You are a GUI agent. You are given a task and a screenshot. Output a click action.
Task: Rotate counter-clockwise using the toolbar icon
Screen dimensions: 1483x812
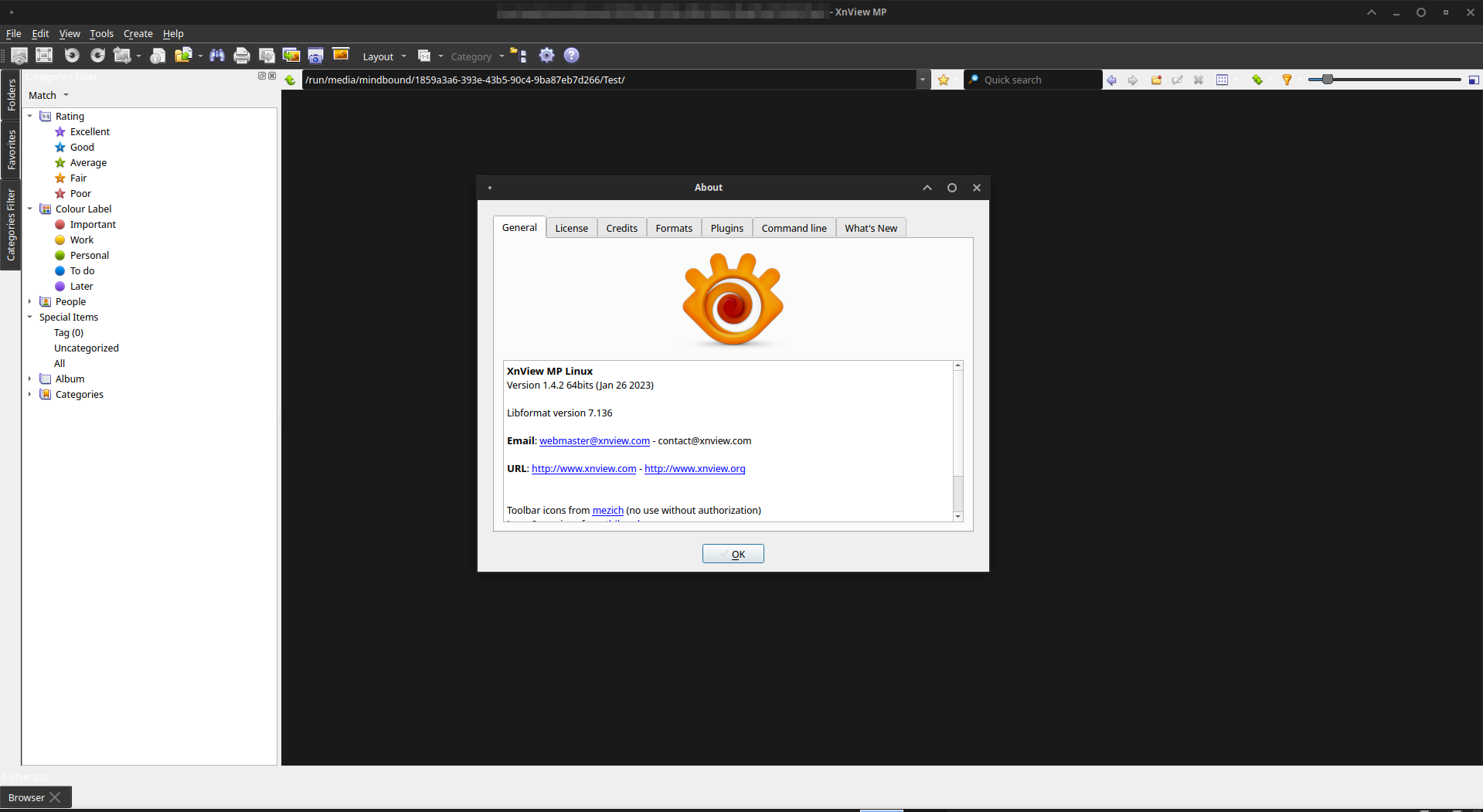[72, 56]
